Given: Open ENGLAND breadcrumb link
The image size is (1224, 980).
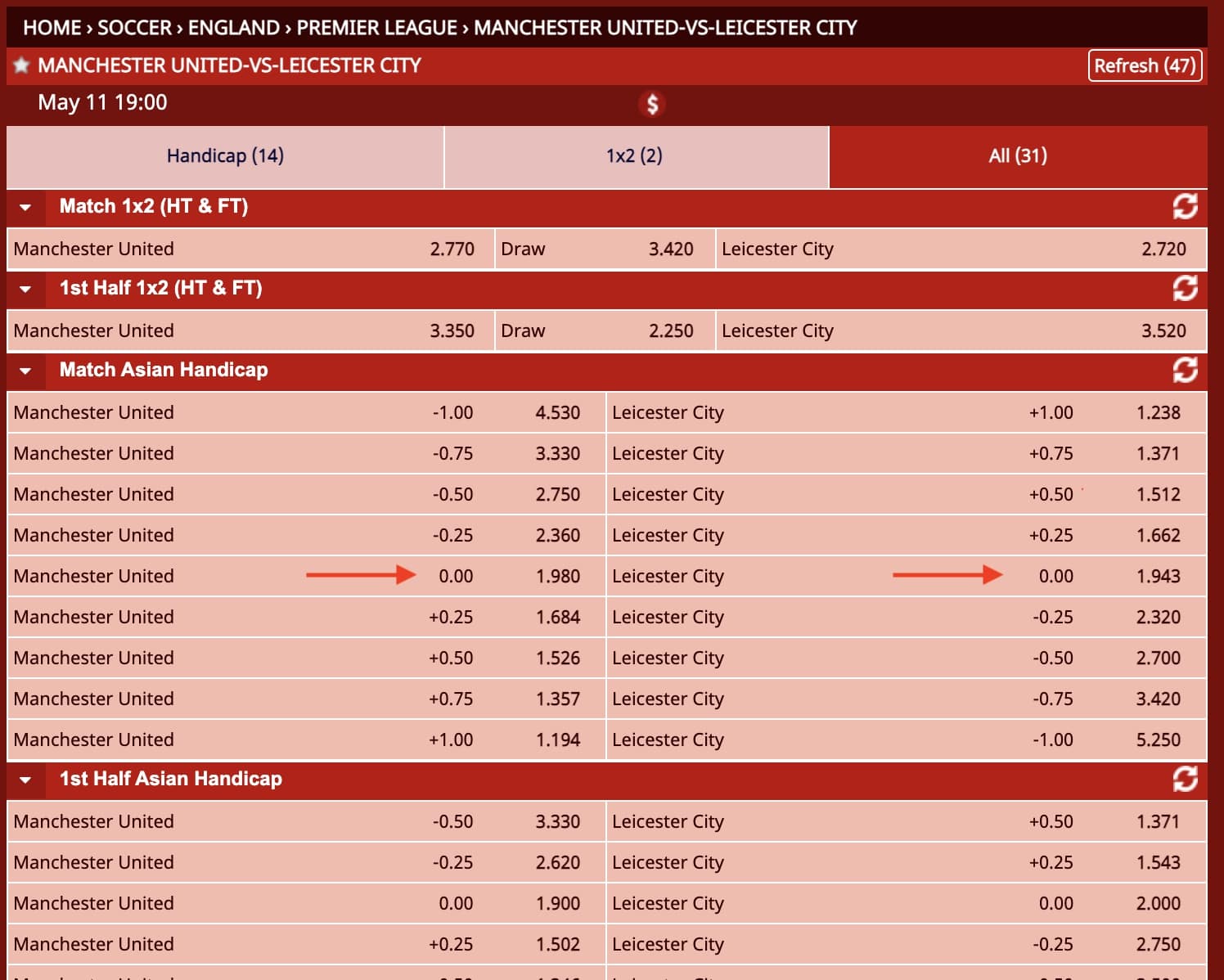Looking at the screenshot, I should pyautogui.click(x=234, y=28).
